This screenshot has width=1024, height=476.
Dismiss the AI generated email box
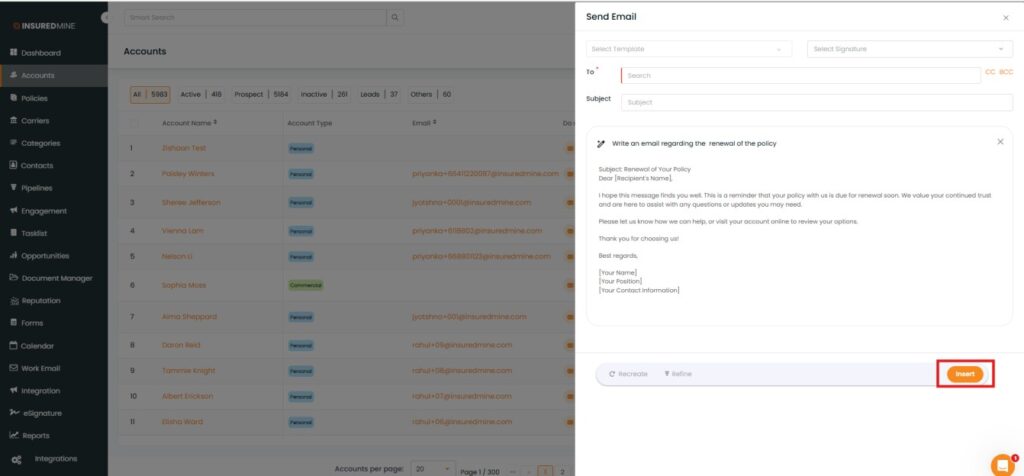coord(999,142)
